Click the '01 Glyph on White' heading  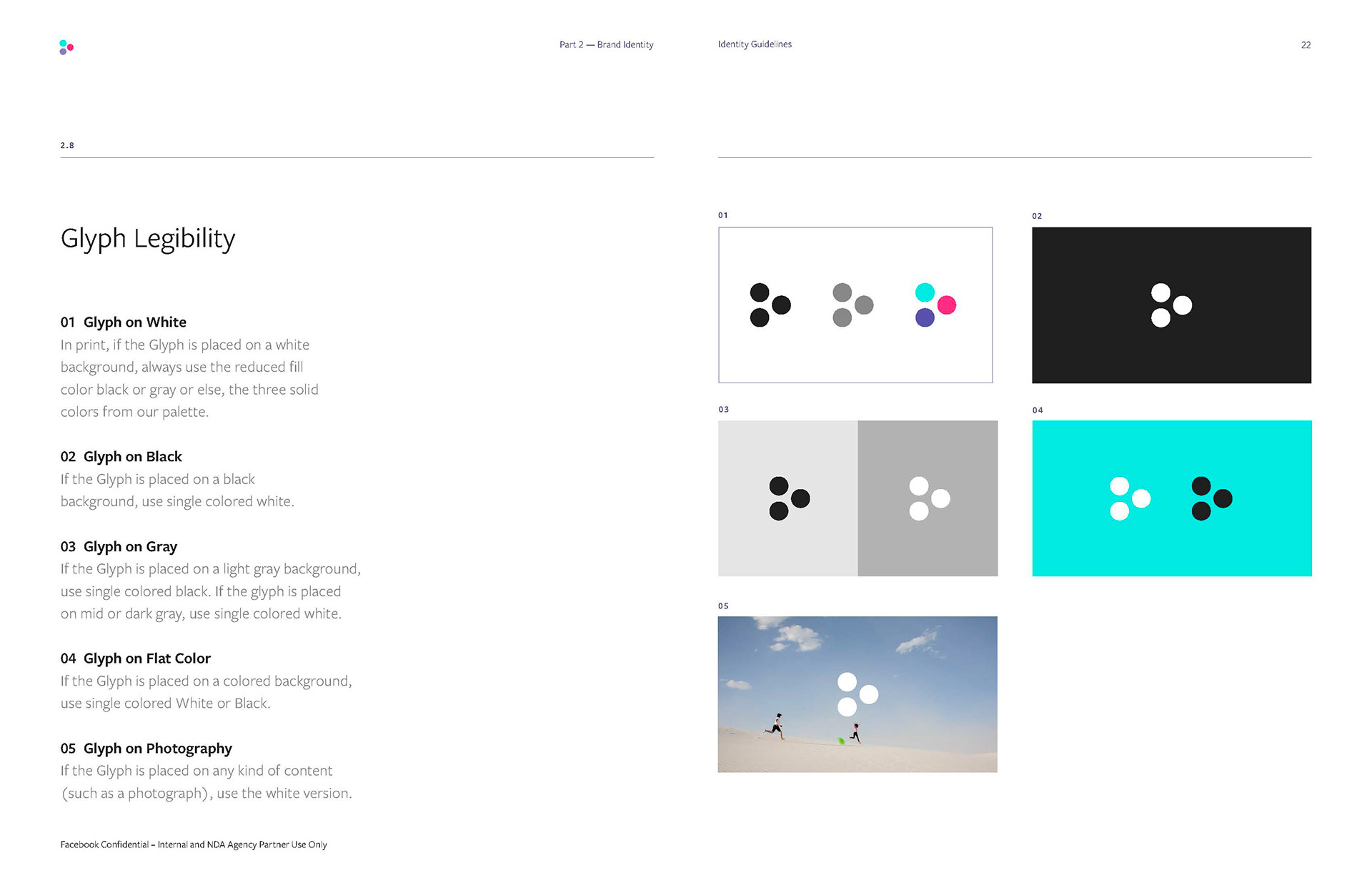click(124, 322)
